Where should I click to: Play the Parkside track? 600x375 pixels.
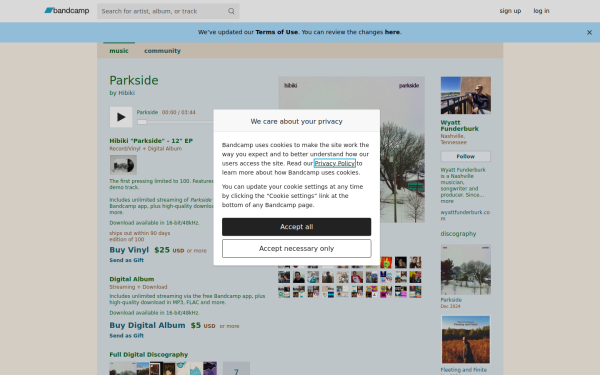pyautogui.click(x=121, y=117)
